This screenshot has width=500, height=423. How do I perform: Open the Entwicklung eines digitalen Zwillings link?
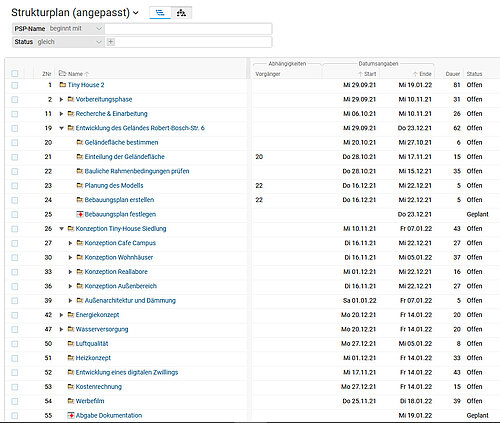point(127,372)
